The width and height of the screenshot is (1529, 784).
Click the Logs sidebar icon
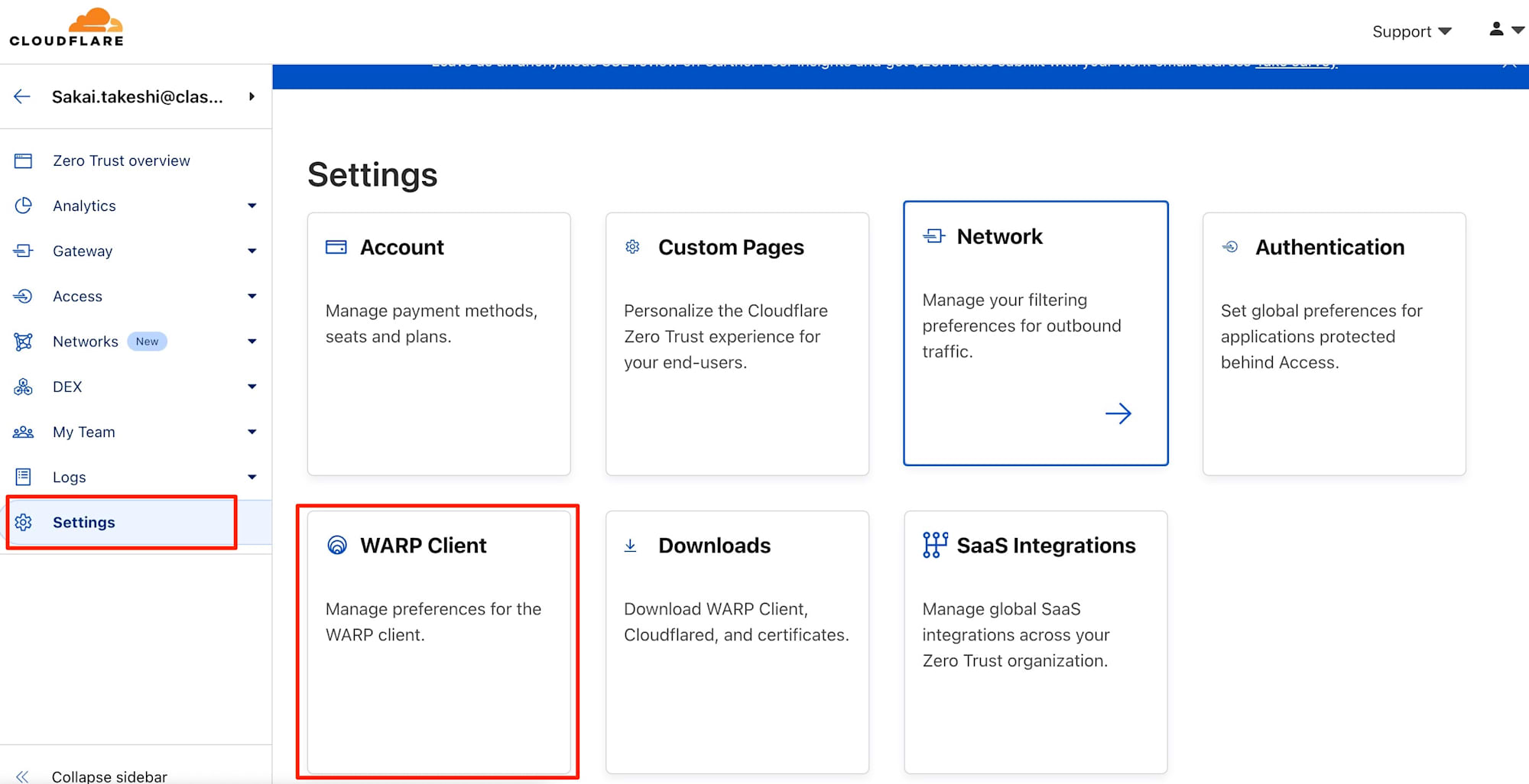pos(24,477)
